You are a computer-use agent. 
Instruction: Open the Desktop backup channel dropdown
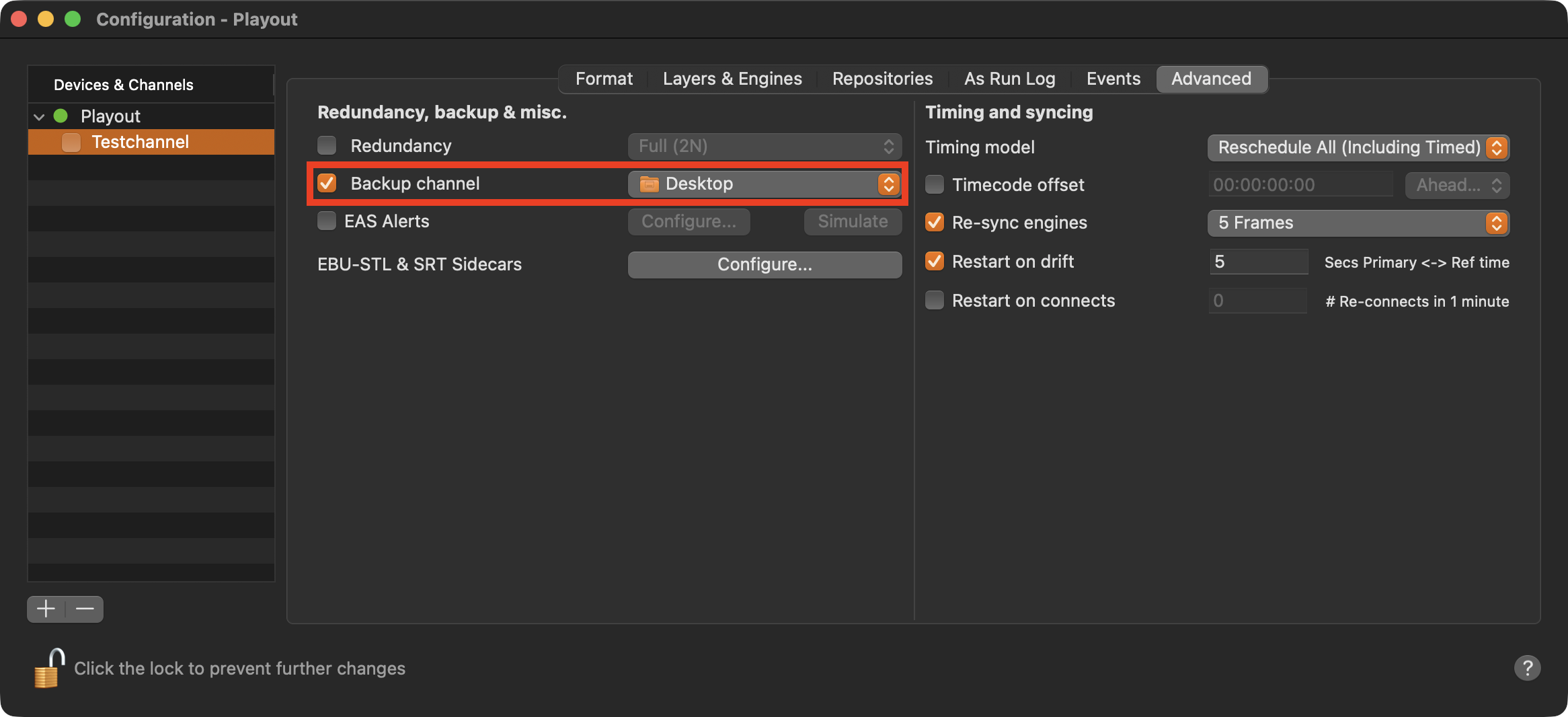765,184
